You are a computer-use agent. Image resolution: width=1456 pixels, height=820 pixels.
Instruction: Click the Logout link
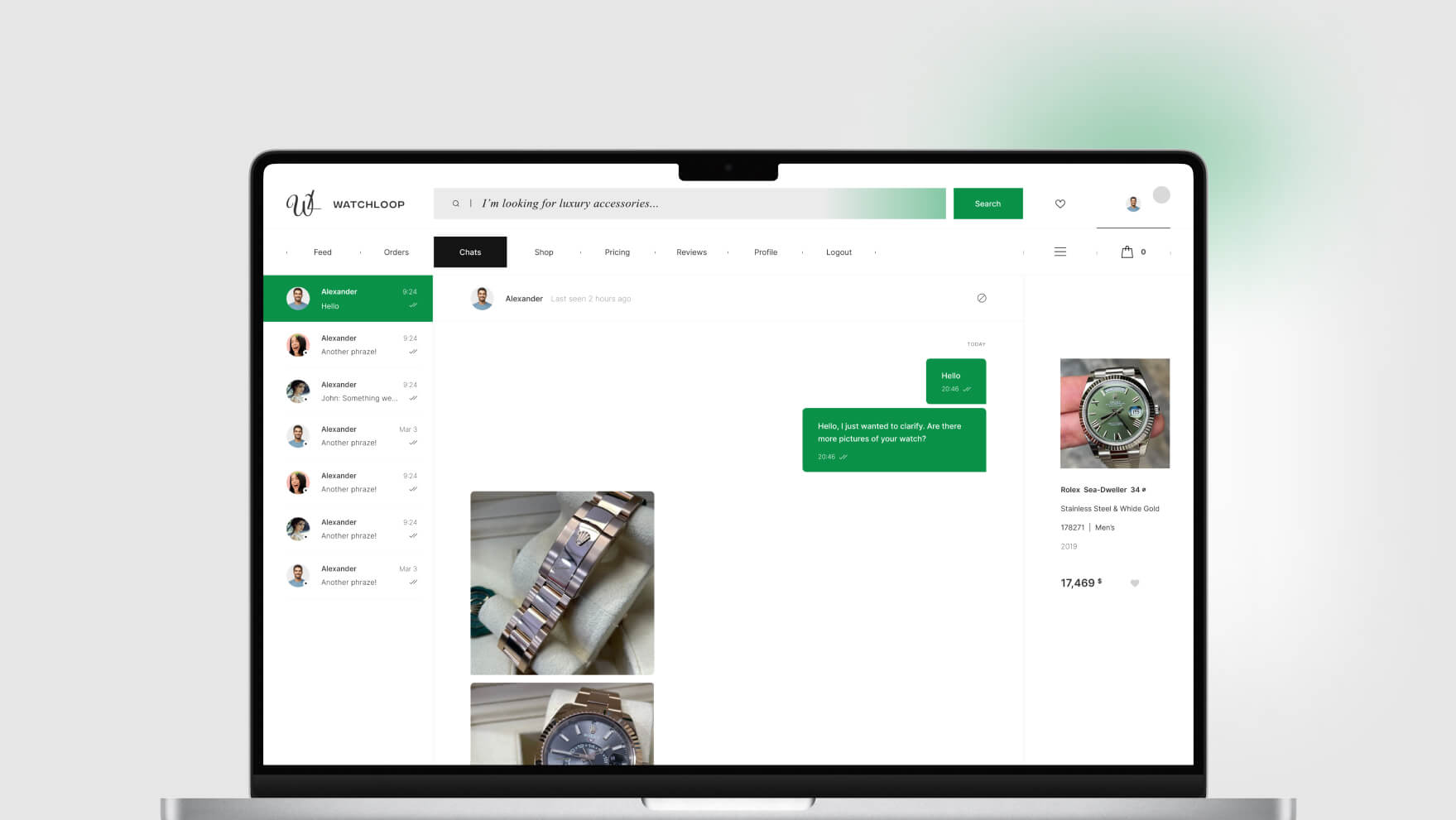(x=839, y=252)
